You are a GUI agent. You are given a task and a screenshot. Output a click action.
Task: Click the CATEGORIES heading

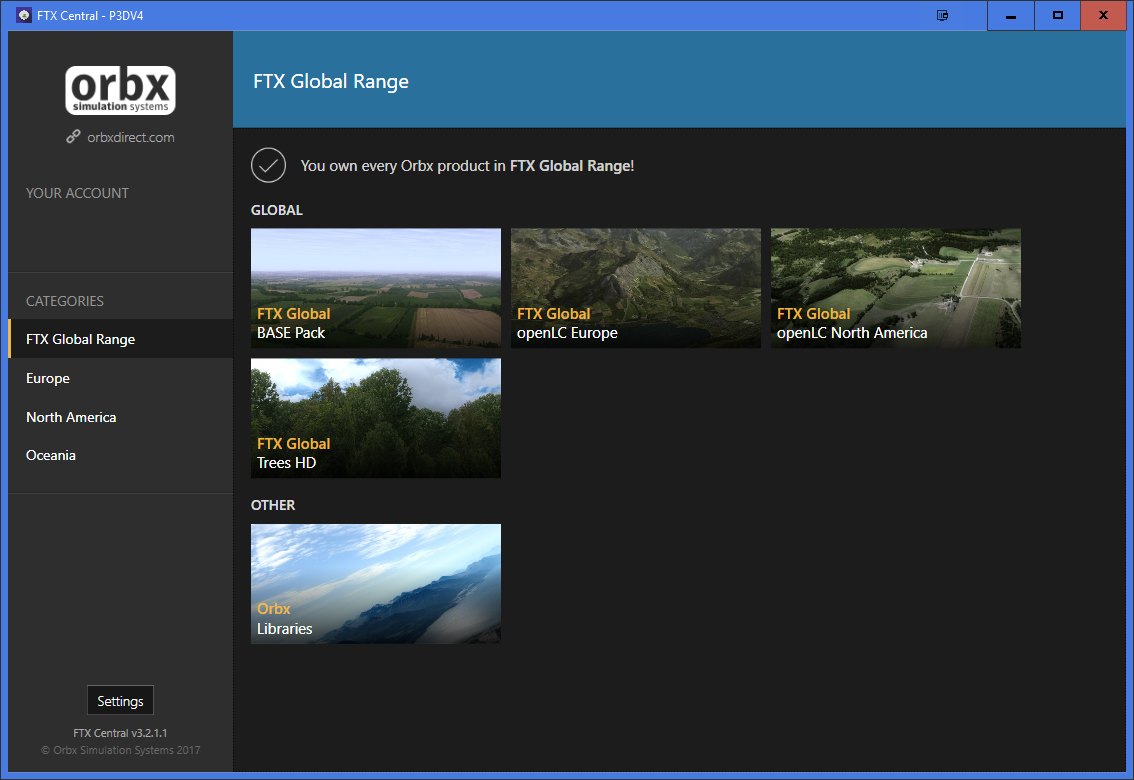(65, 301)
